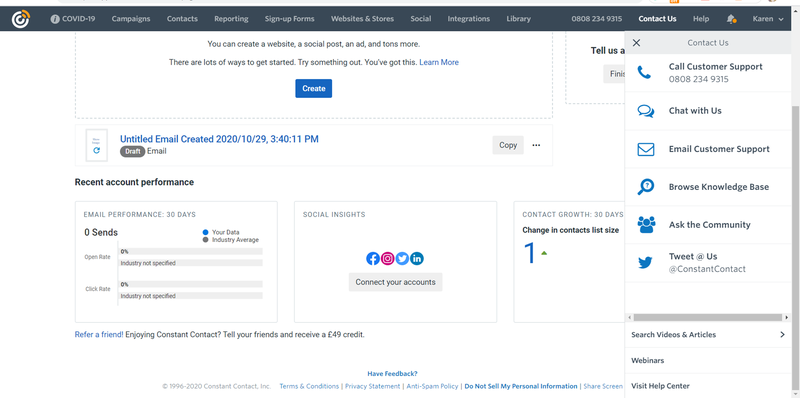The height and width of the screenshot is (398, 800).
Task: Open the Reporting menu
Action: point(231,19)
